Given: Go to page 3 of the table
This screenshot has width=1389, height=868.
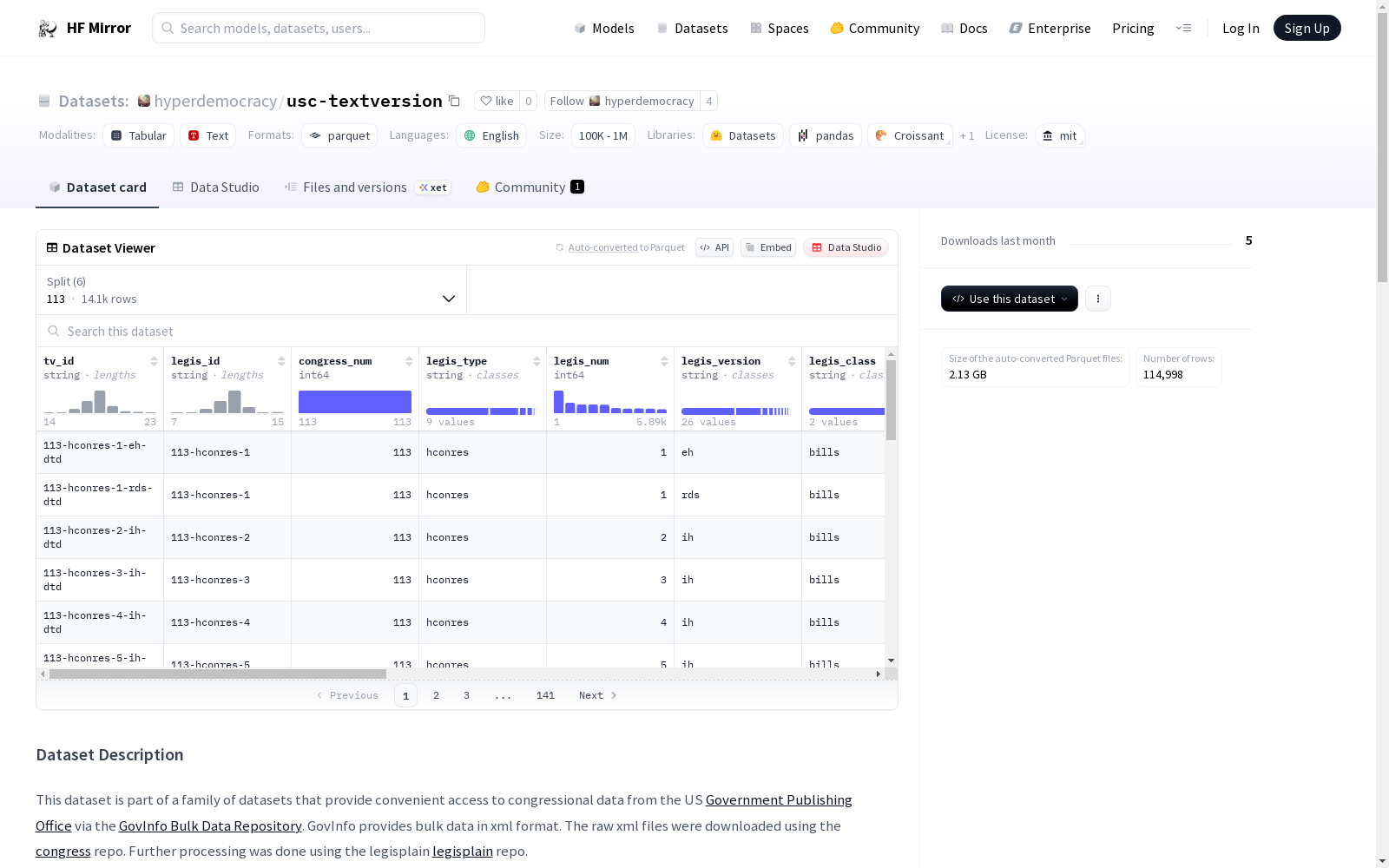Looking at the screenshot, I should point(466,695).
